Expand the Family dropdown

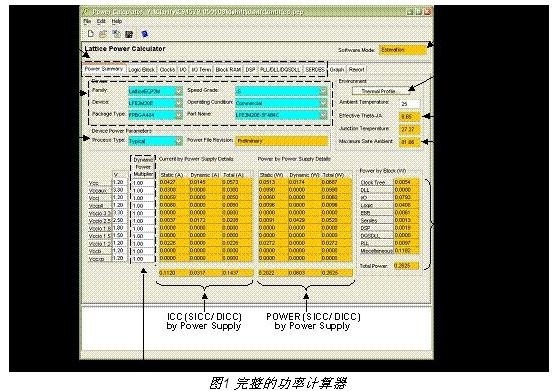[179, 91]
